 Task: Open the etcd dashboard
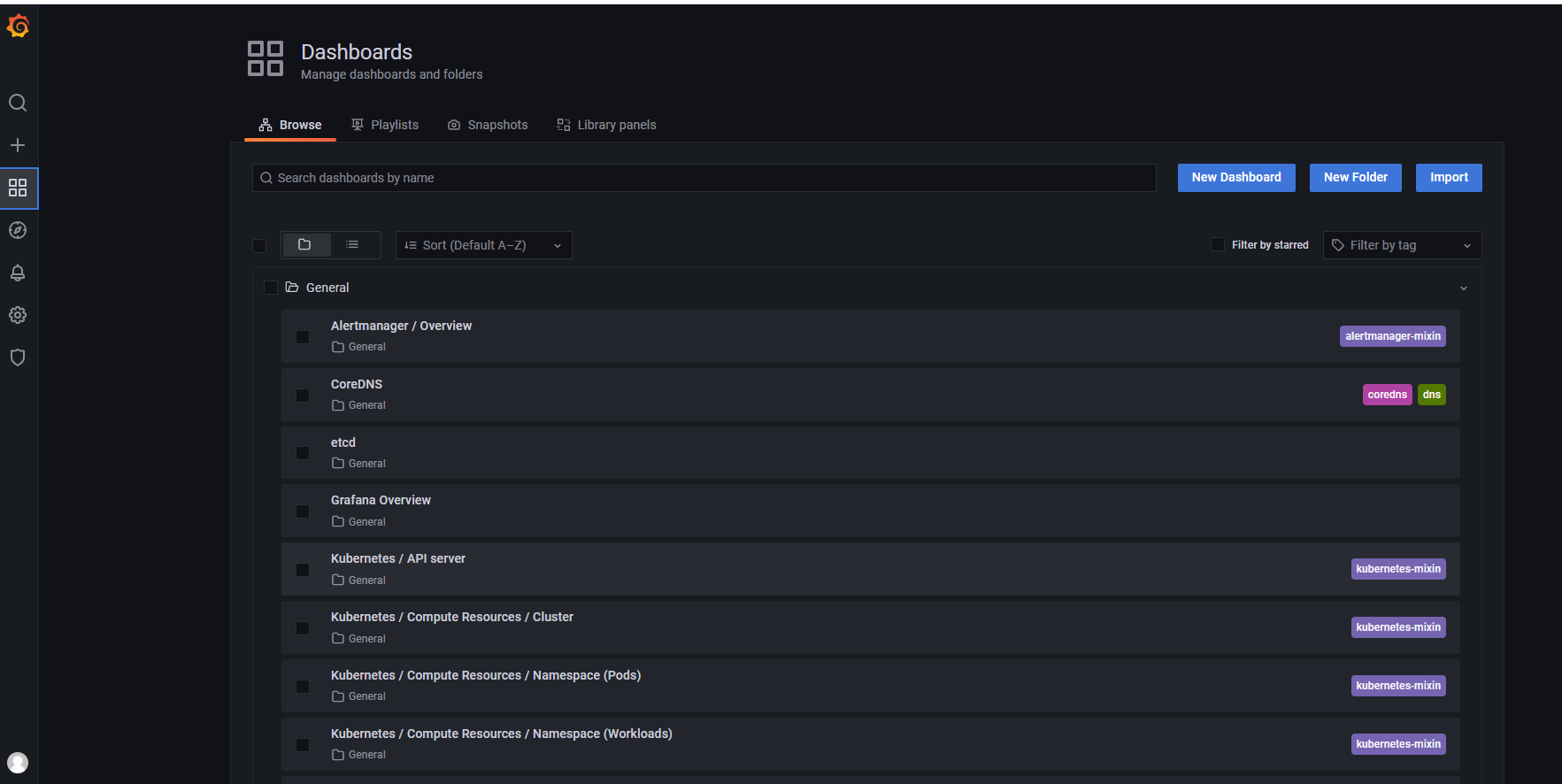coord(343,442)
